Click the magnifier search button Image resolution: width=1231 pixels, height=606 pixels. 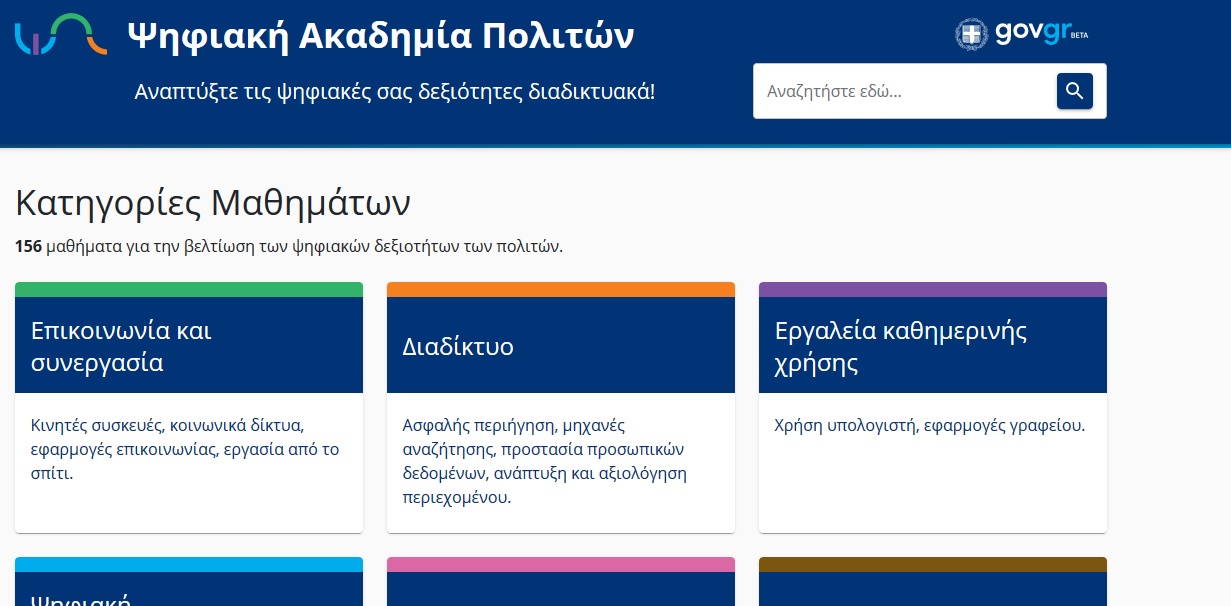coord(1074,91)
